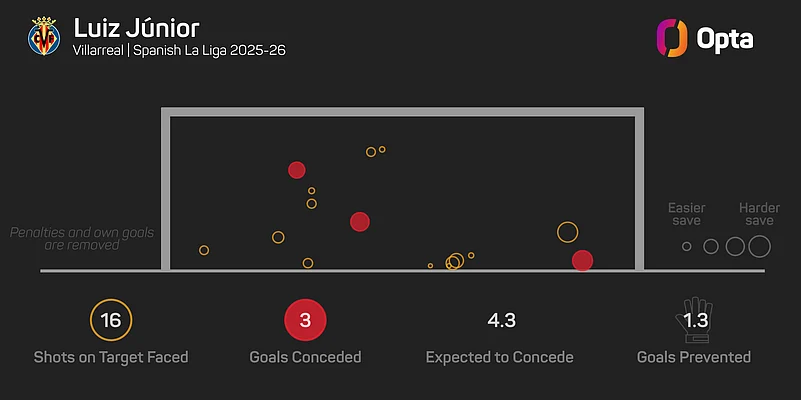The height and width of the screenshot is (400, 801).
Task: Click the Expected to Concede label
Action: tap(500, 357)
